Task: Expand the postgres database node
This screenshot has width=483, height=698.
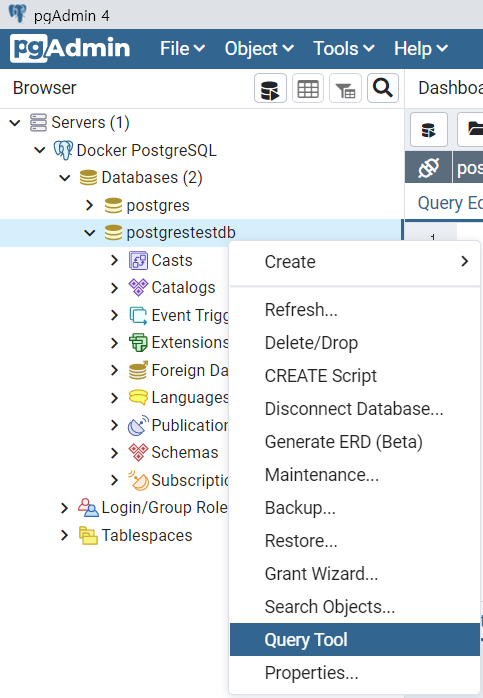Action: tap(89, 205)
